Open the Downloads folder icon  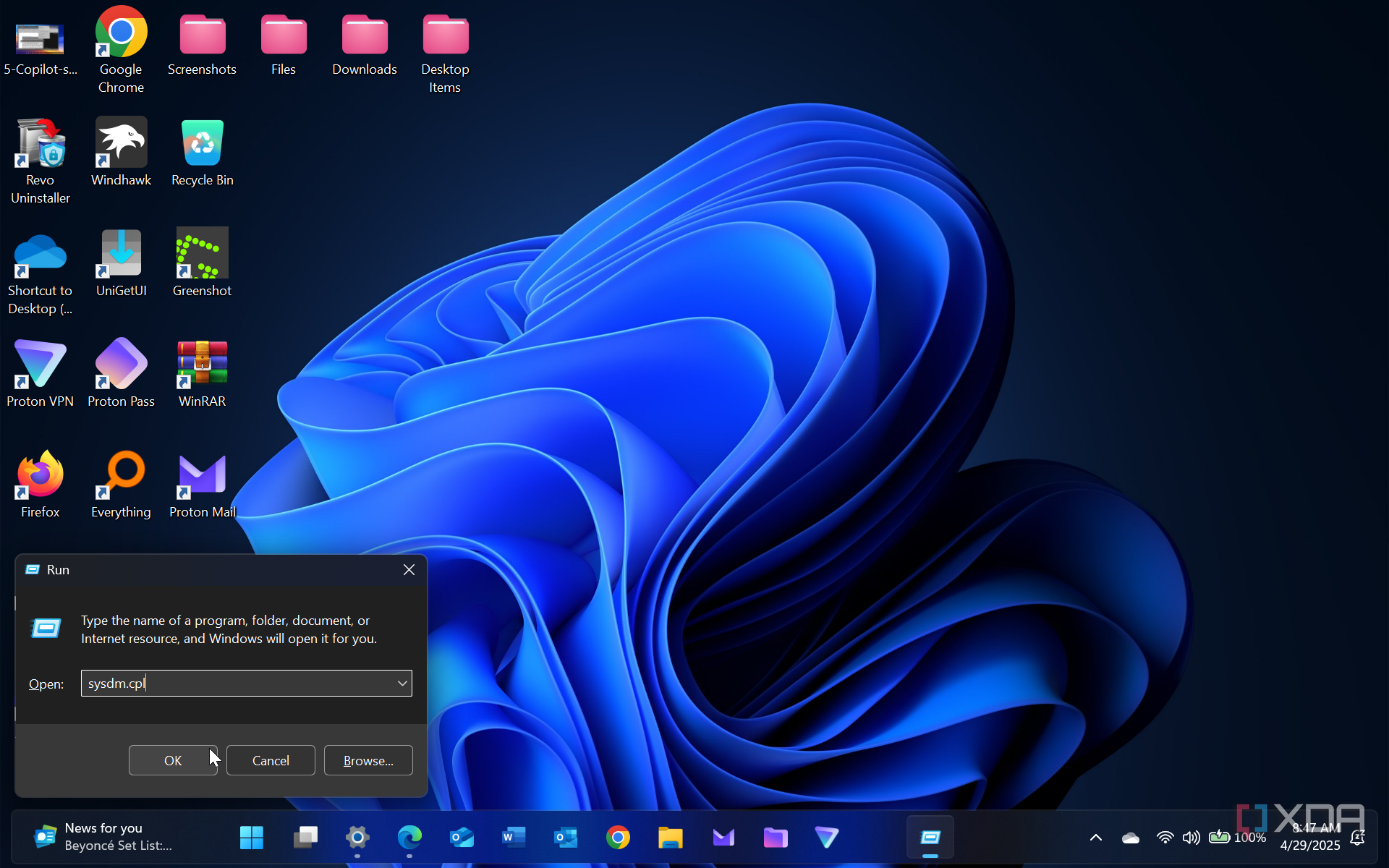[x=365, y=43]
